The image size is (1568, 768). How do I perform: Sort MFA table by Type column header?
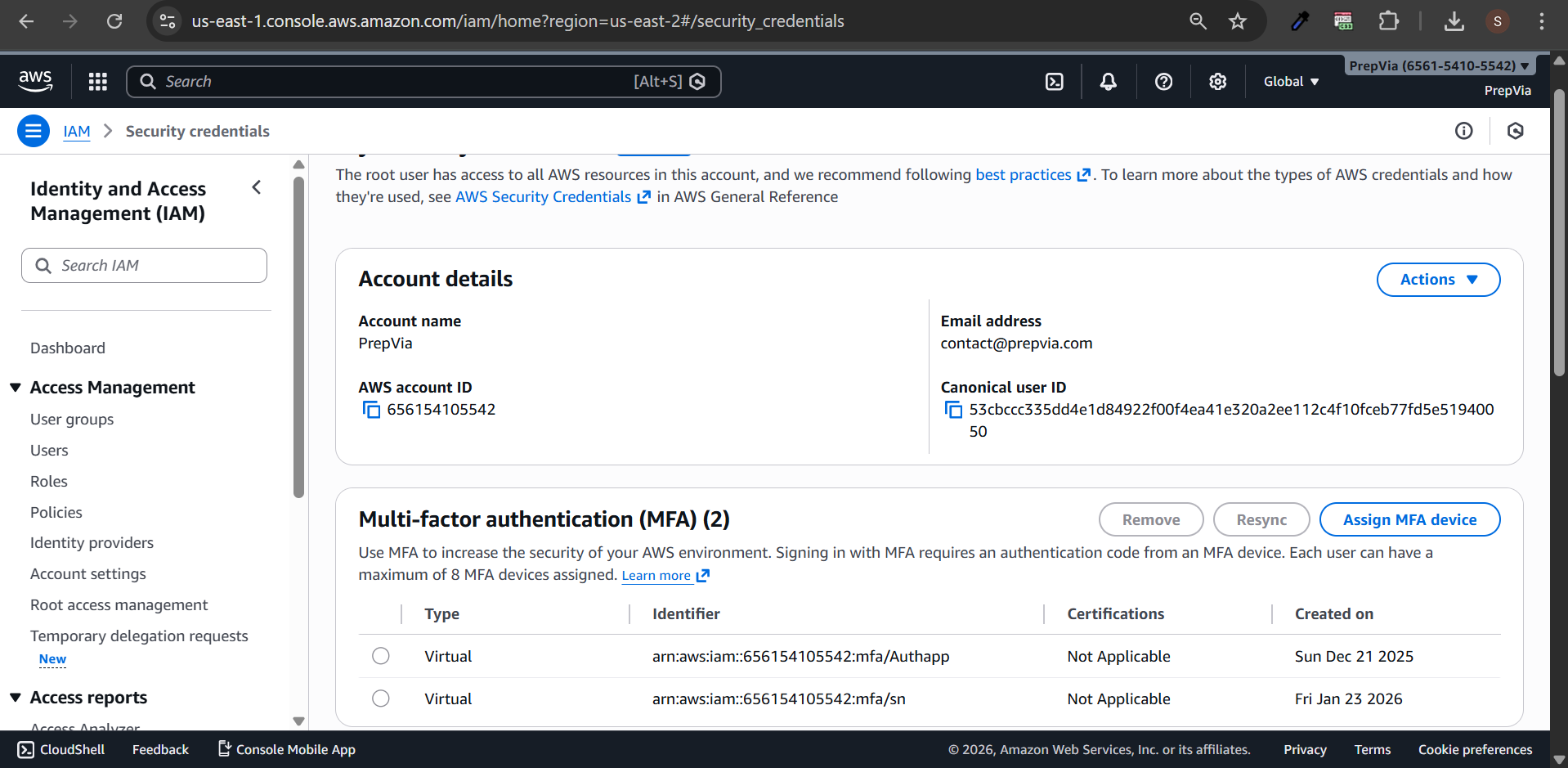[442, 614]
